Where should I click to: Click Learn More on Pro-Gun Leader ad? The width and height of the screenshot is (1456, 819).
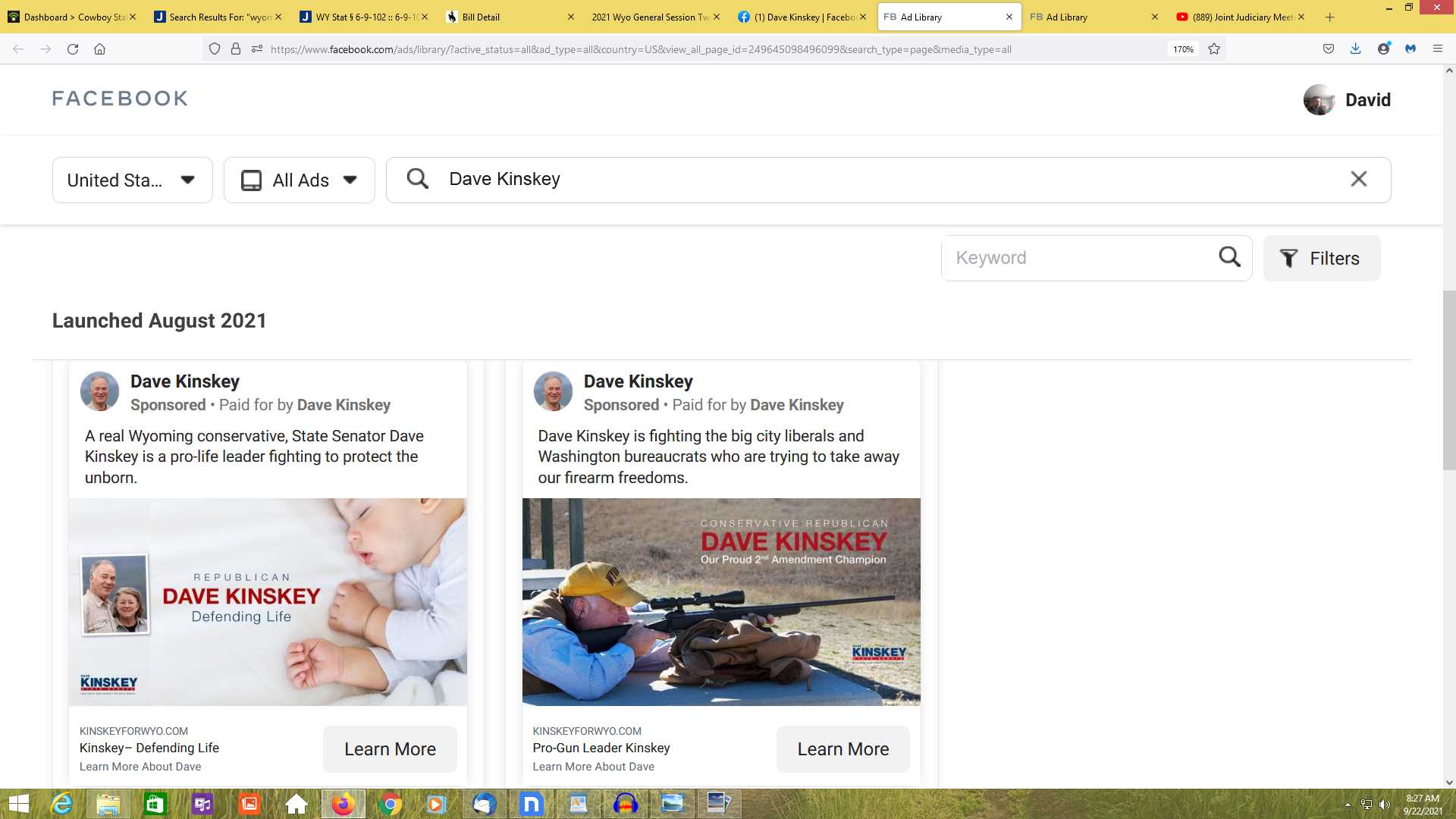(x=843, y=749)
